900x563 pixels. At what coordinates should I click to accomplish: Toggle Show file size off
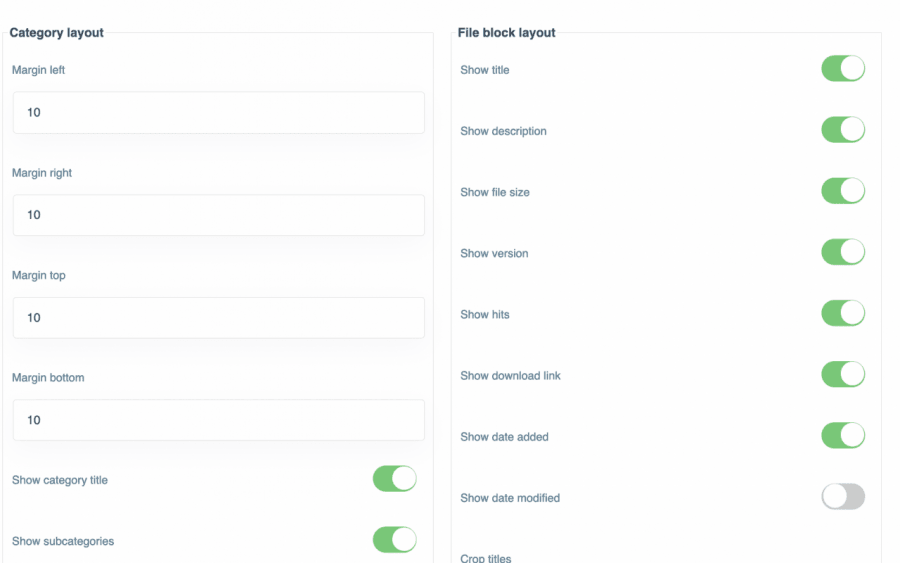click(842, 191)
